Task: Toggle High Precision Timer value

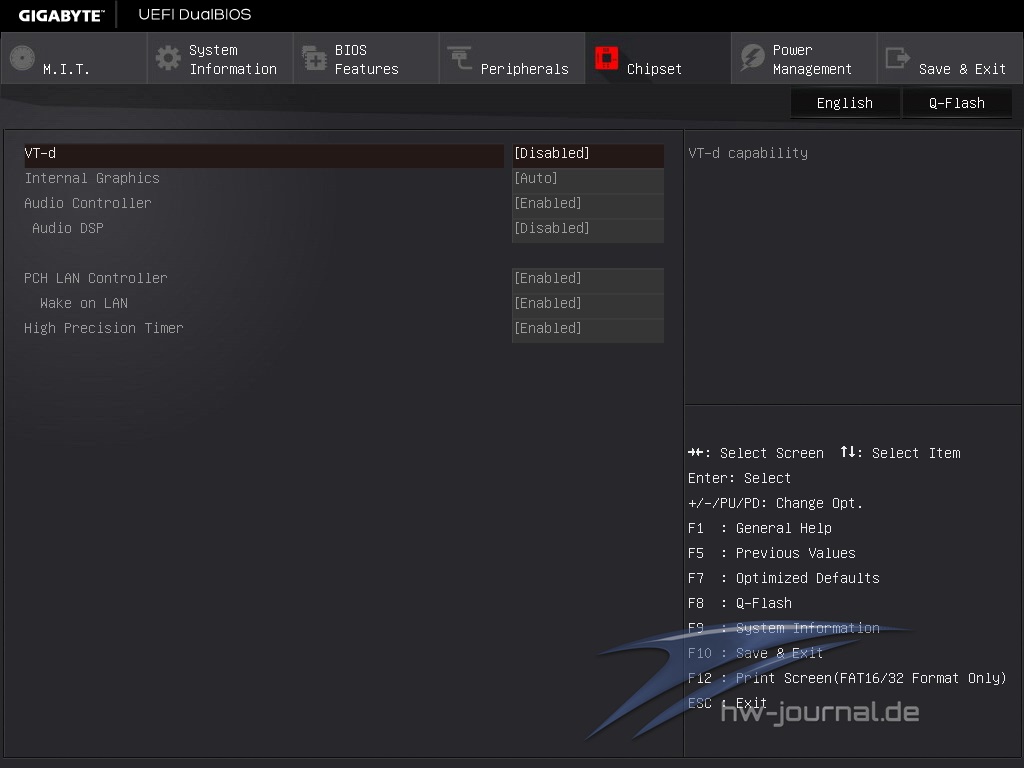Action: click(x=587, y=329)
